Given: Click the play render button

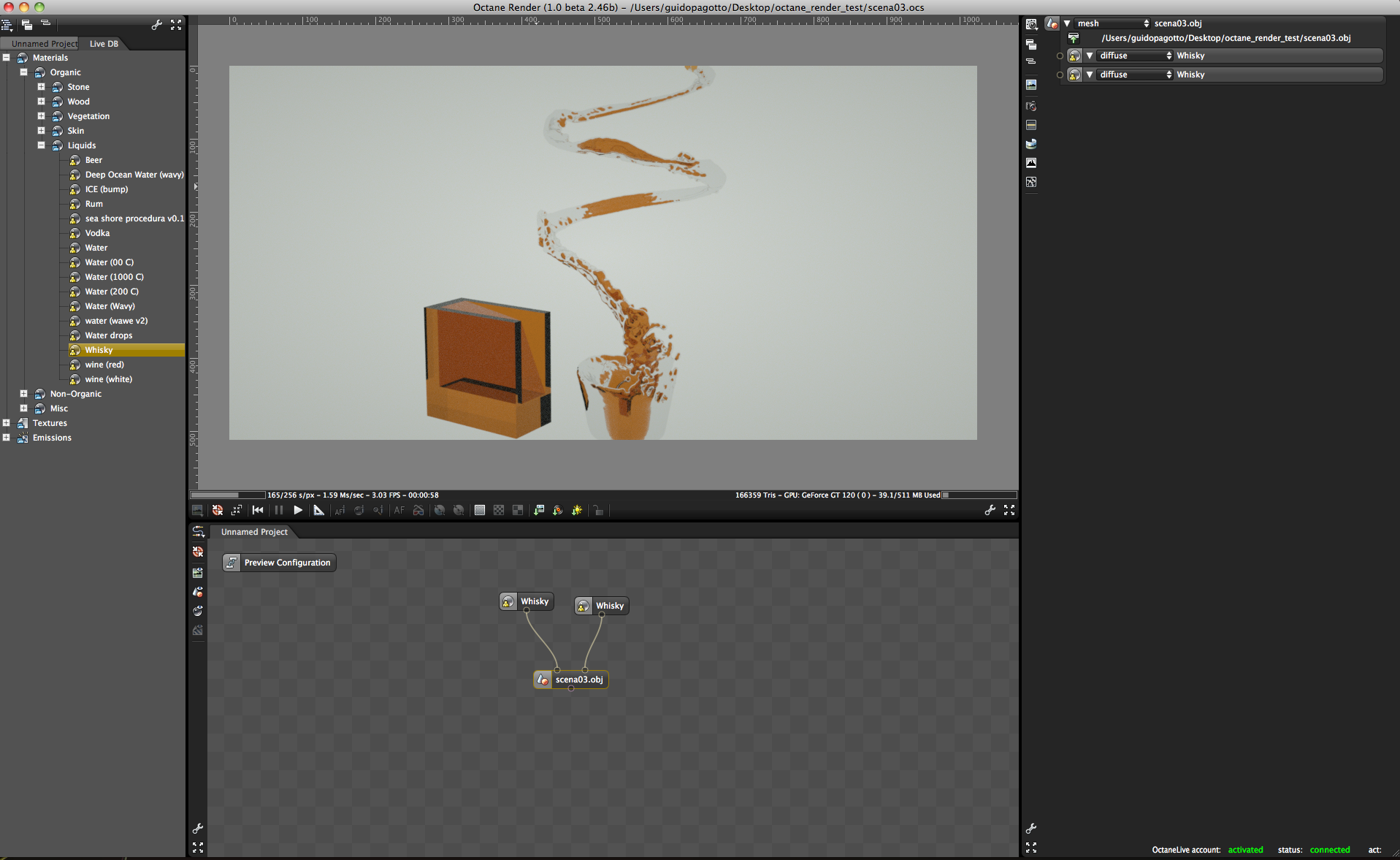Looking at the screenshot, I should pyautogui.click(x=298, y=511).
